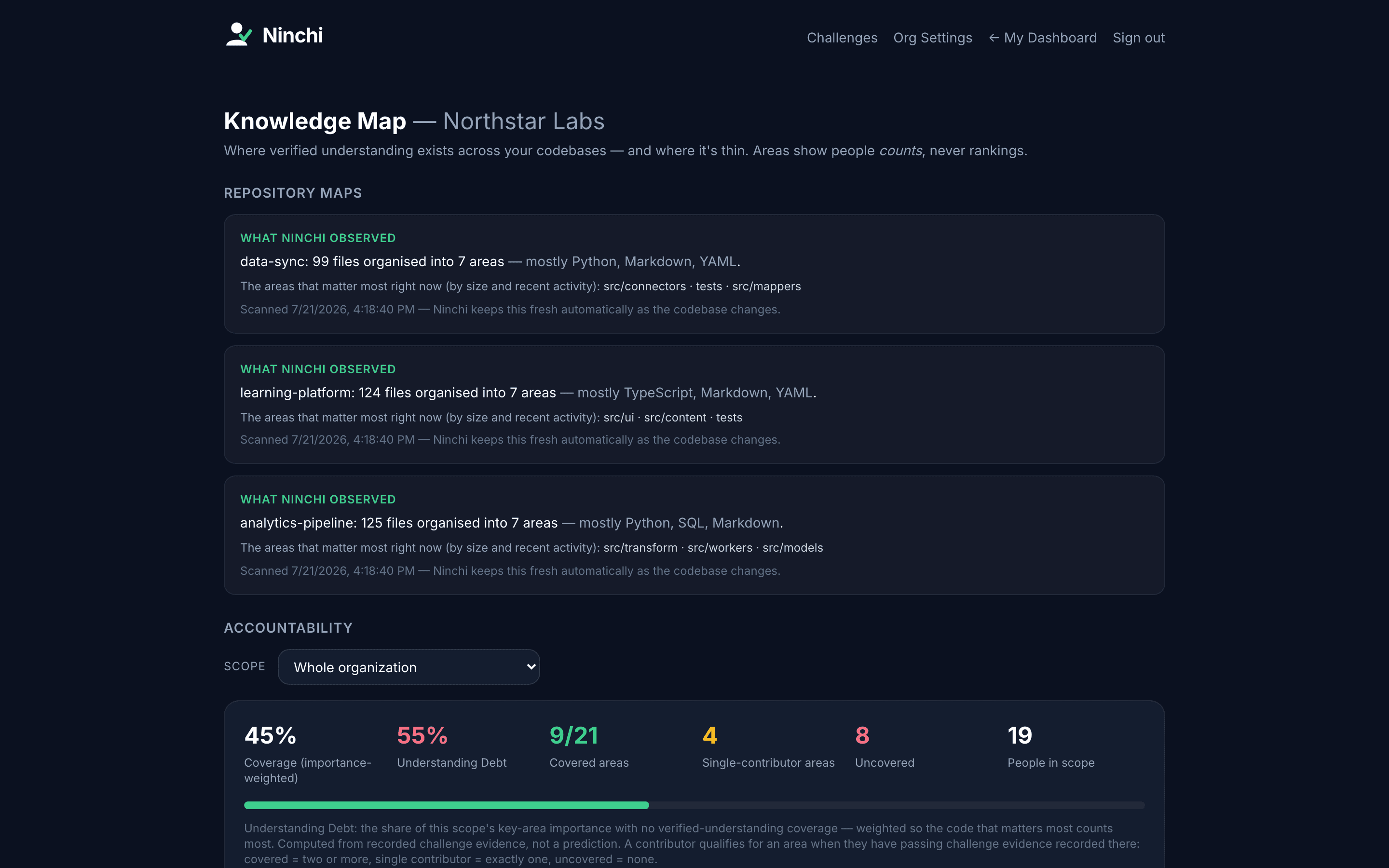Image resolution: width=1389 pixels, height=868 pixels.
Task: Click the Ninchi person-checkmark logo icon
Action: coord(239,34)
